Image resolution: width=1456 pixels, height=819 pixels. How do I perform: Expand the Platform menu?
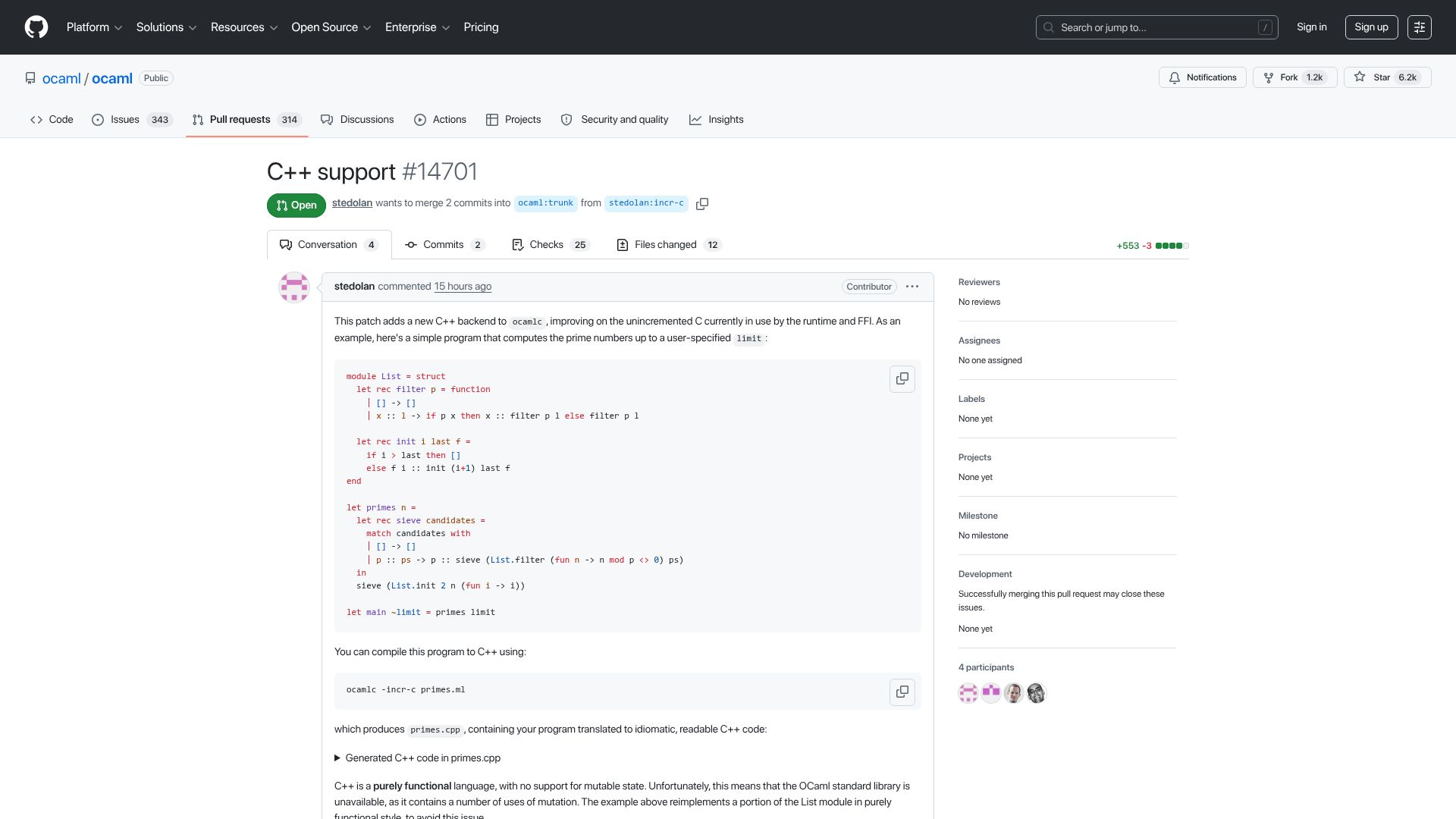pyautogui.click(x=94, y=27)
